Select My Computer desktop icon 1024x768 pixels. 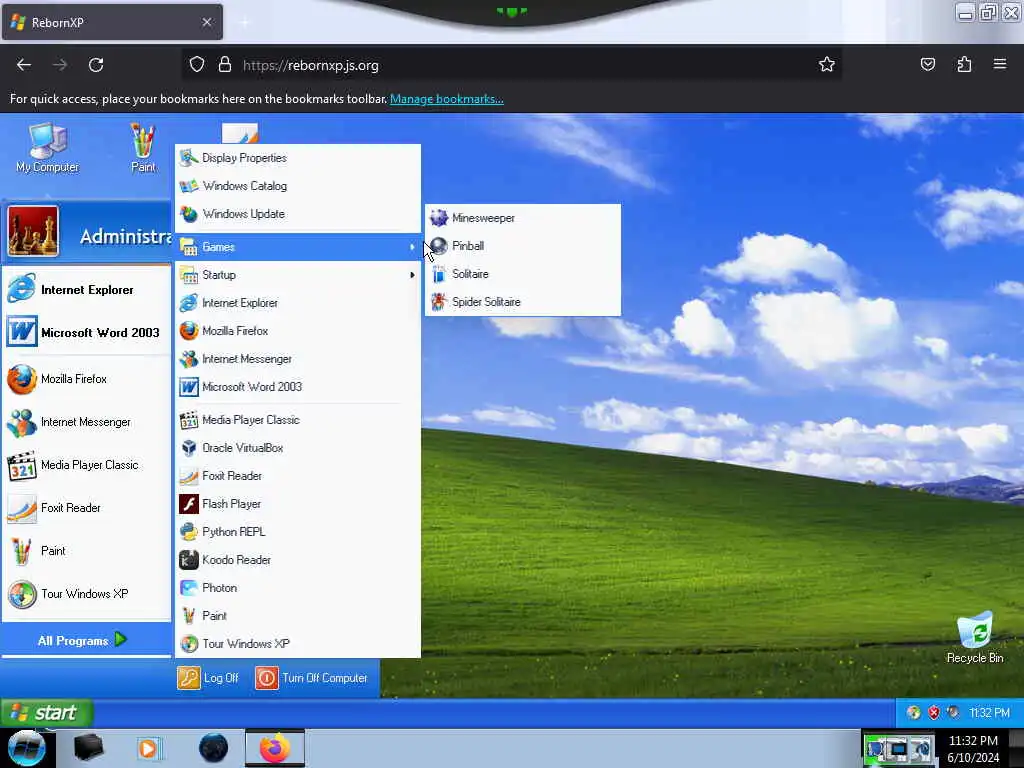coord(47,148)
